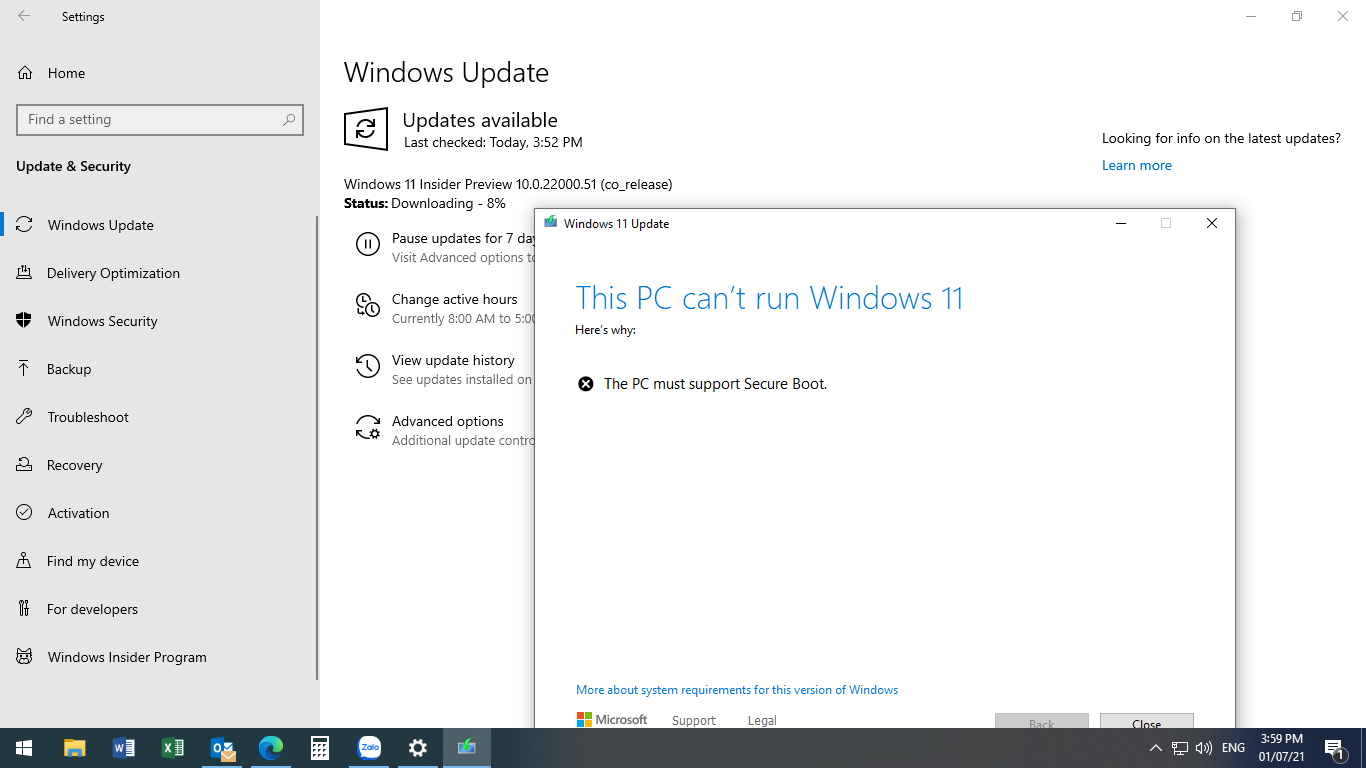
Task: Click the sidebar vertical scrollbar
Action: (317, 447)
